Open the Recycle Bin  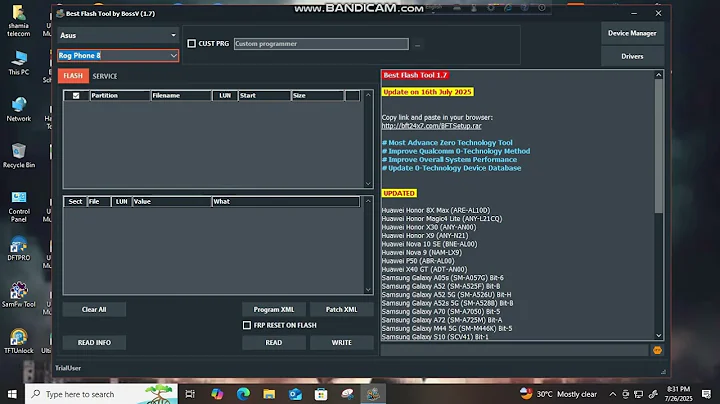point(18,156)
